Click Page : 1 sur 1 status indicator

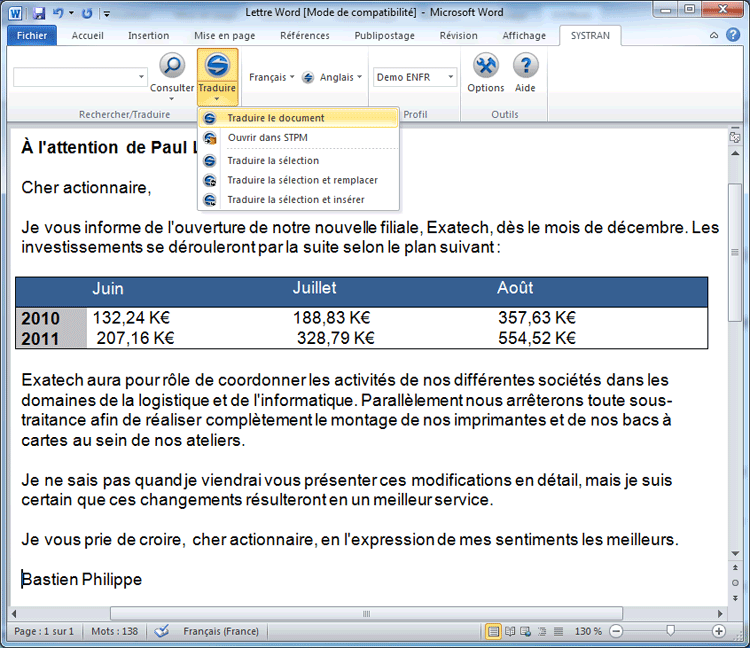[x=44, y=631]
